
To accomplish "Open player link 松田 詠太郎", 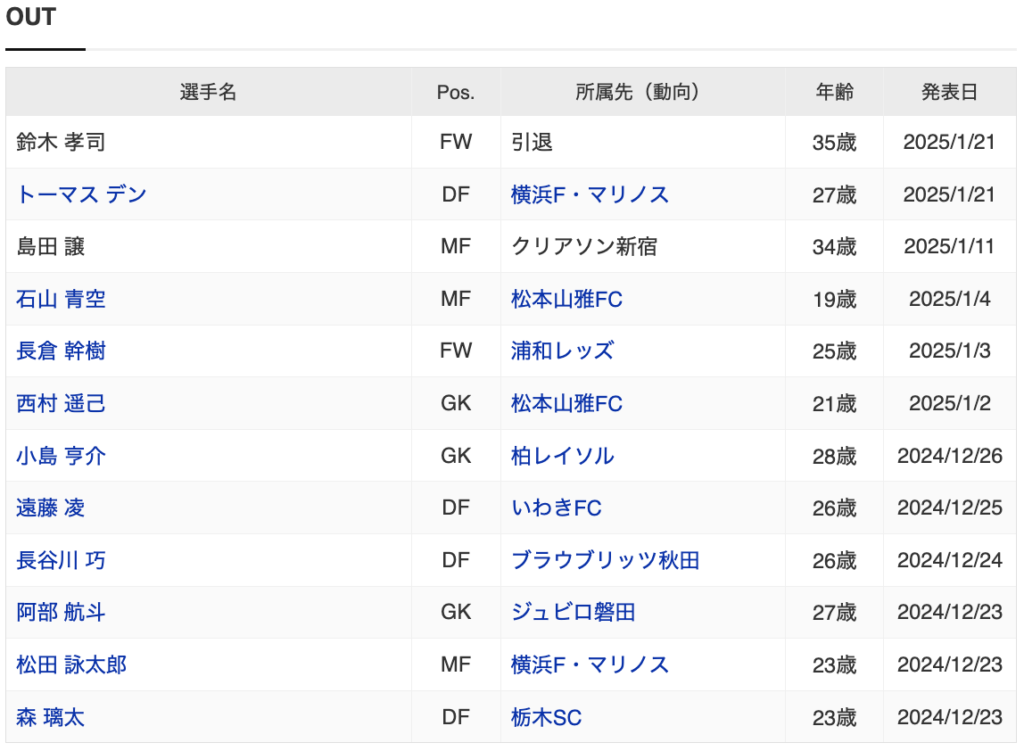I will [x=71, y=665].
